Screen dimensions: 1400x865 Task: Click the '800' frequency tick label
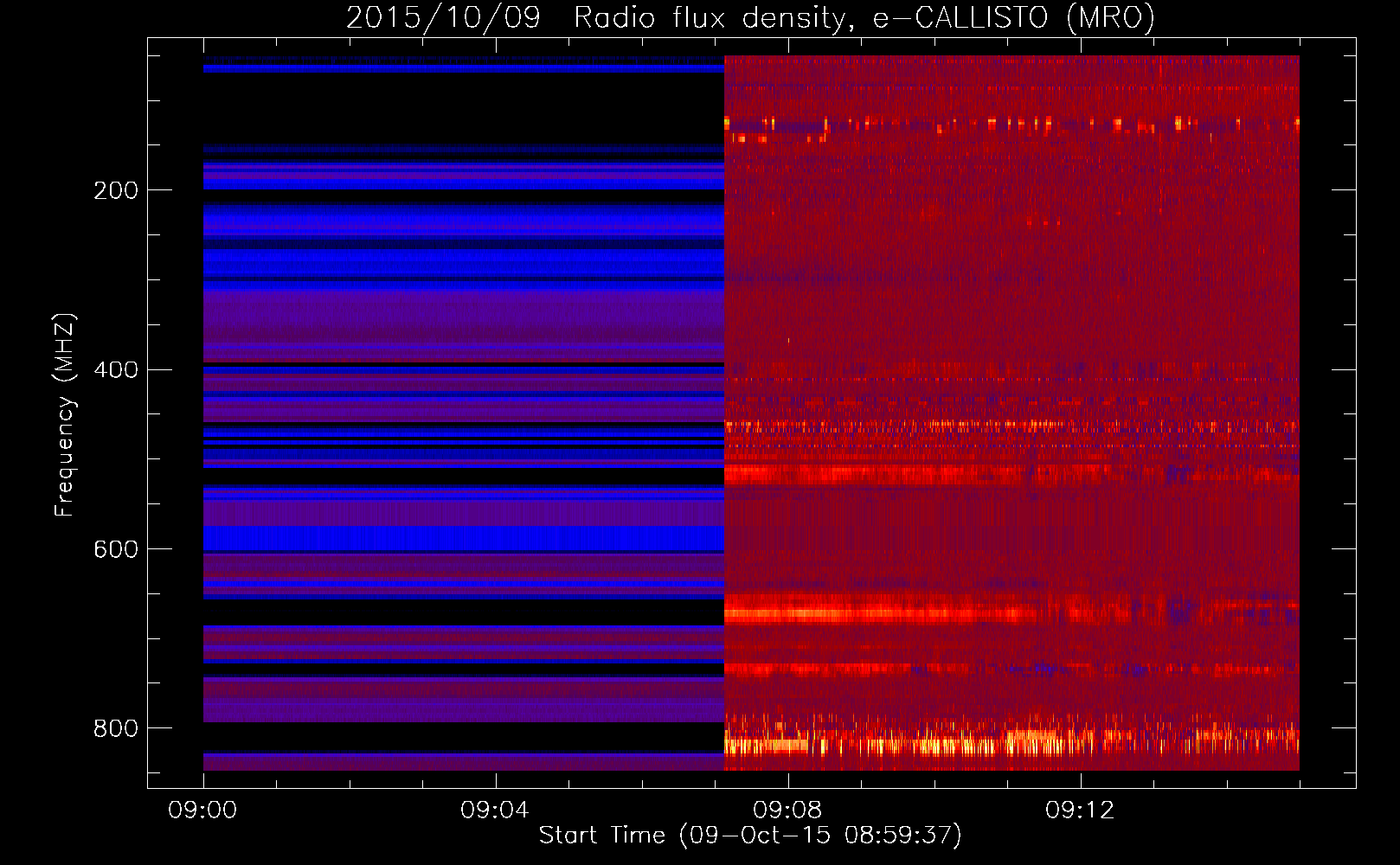116,729
